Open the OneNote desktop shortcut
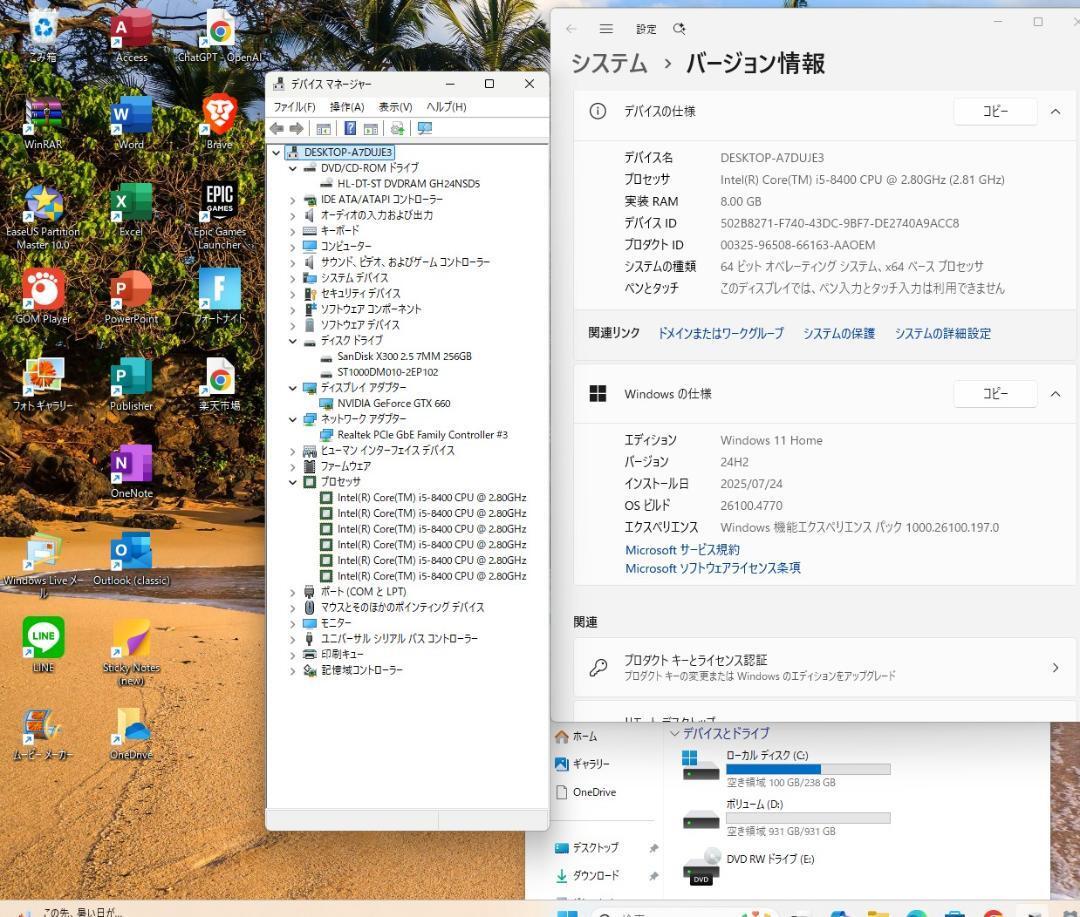1080x917 pixels. pos(131,471)
